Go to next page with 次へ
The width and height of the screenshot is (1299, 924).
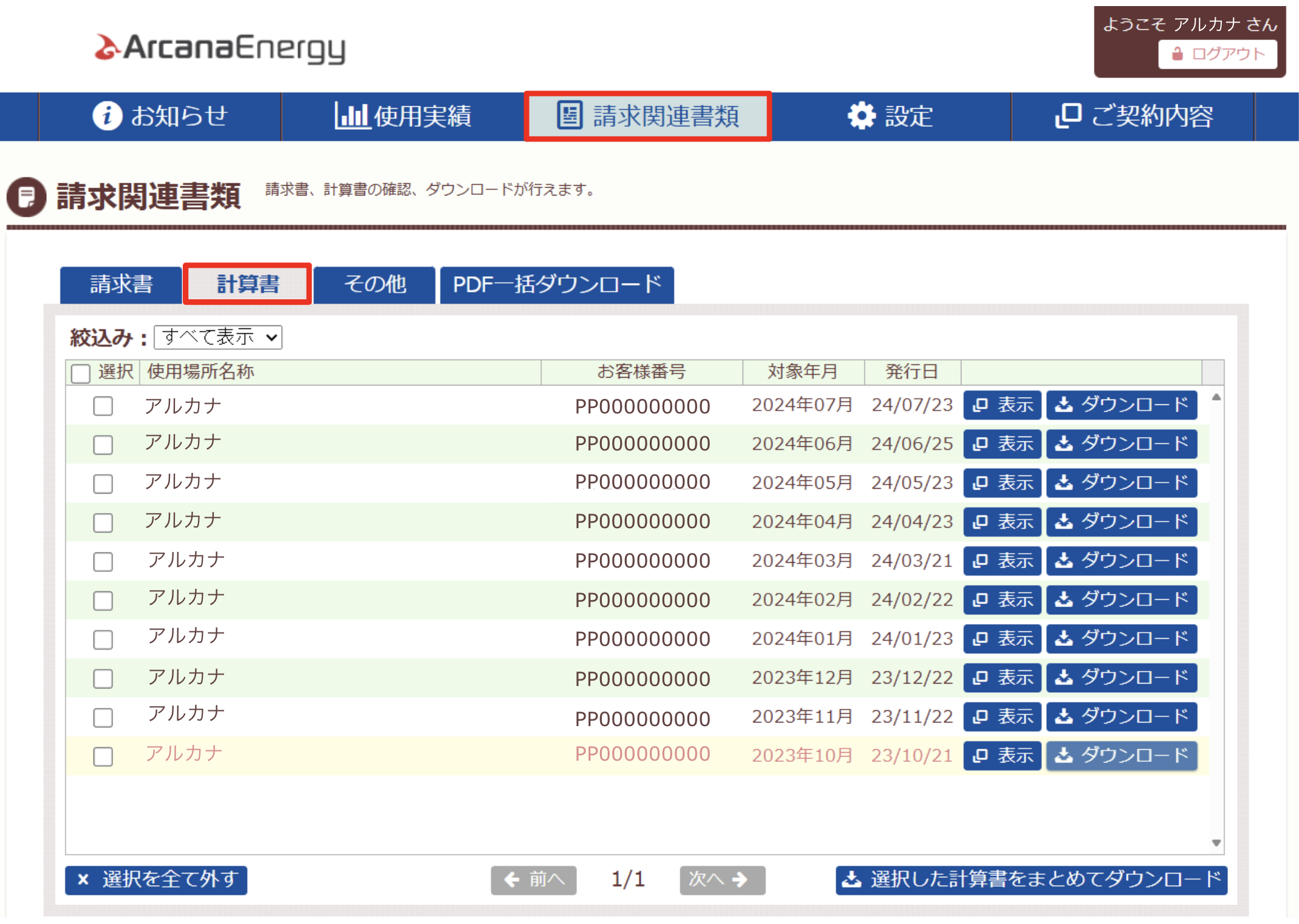coord(721,880)
